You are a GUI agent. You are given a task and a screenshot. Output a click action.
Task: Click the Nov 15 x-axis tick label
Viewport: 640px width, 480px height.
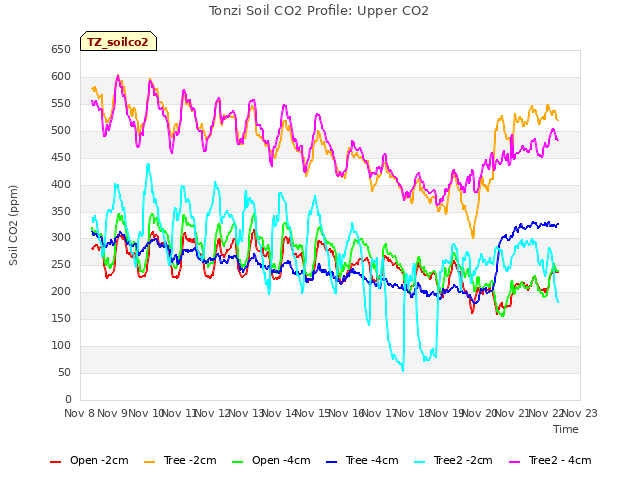point(313,413)
